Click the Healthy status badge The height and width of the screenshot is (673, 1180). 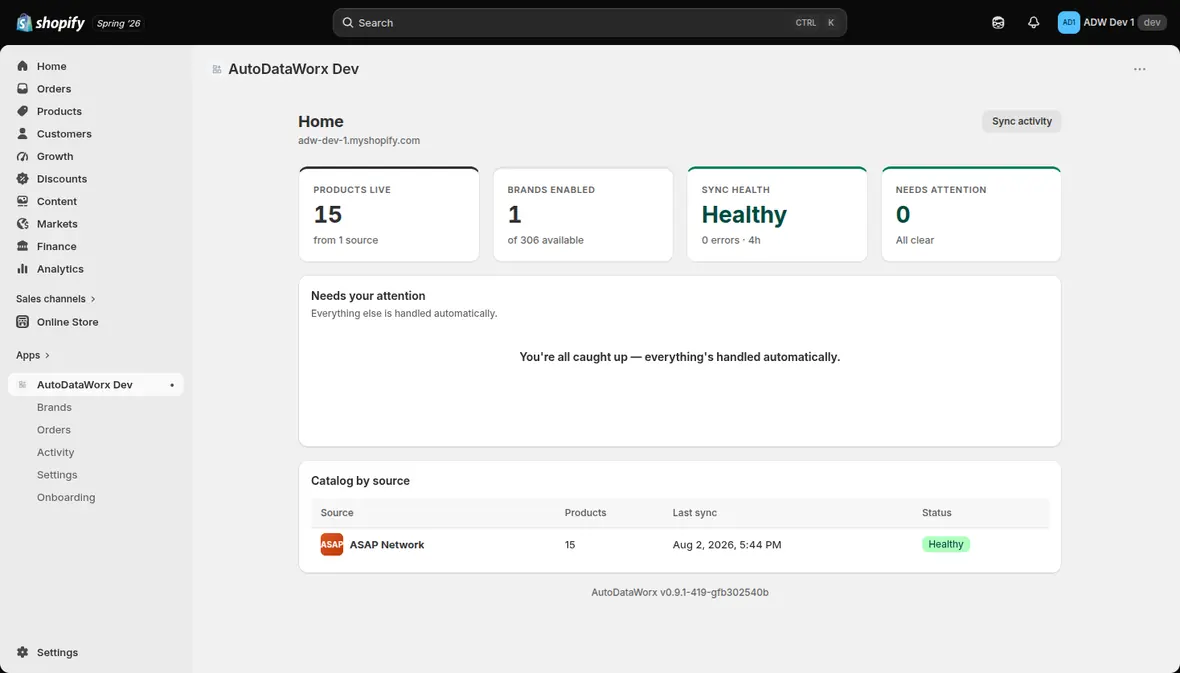(x=946, y=544)
